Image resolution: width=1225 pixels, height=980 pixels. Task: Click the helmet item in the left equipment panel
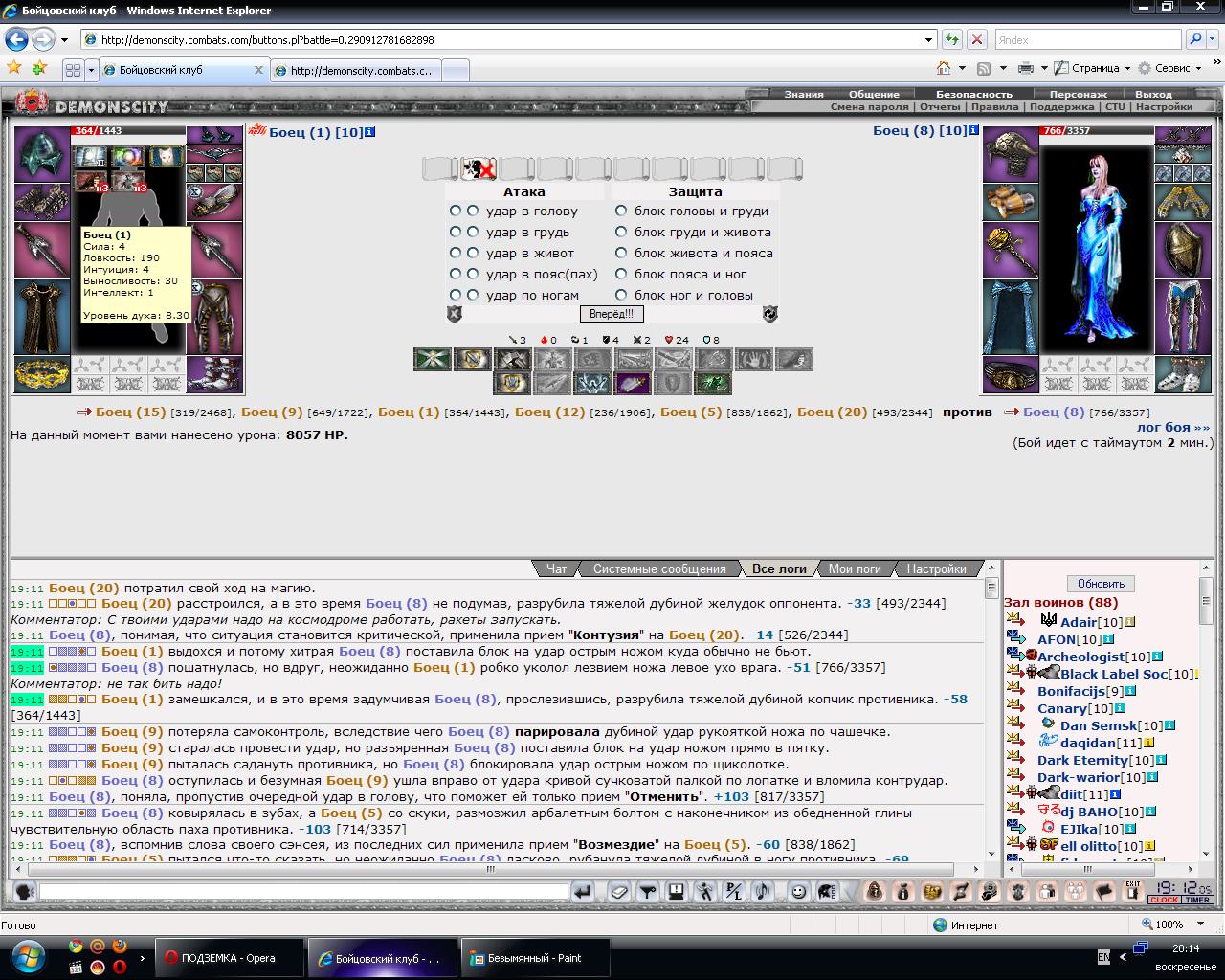[x=41, y=154]
